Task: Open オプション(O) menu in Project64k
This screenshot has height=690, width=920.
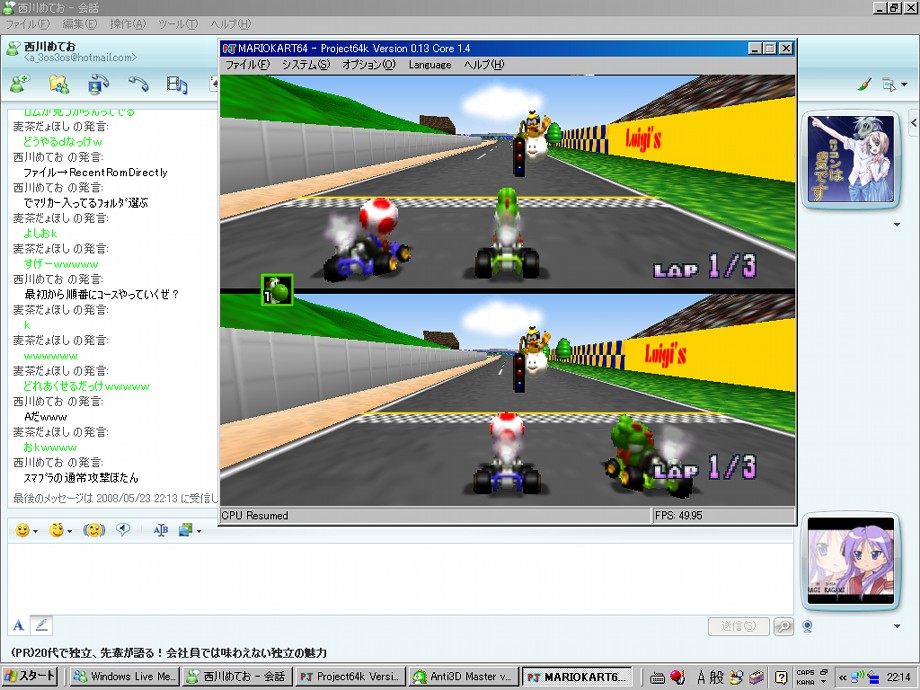Action: click(369, 65)
